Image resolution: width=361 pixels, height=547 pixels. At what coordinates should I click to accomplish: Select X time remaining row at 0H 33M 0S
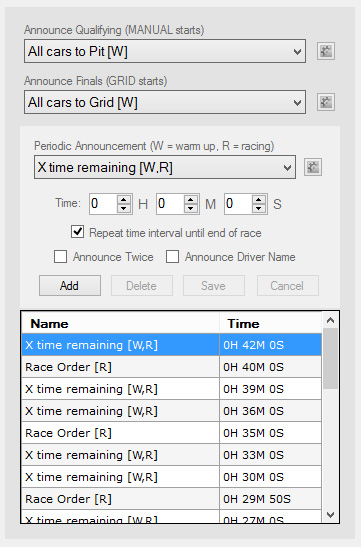click(x=171, y=455)
